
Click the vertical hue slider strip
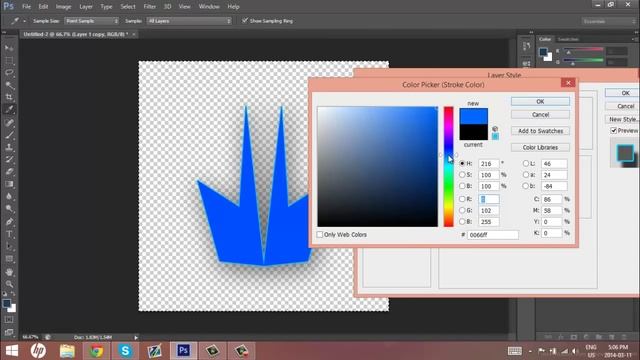click(449, 167)
